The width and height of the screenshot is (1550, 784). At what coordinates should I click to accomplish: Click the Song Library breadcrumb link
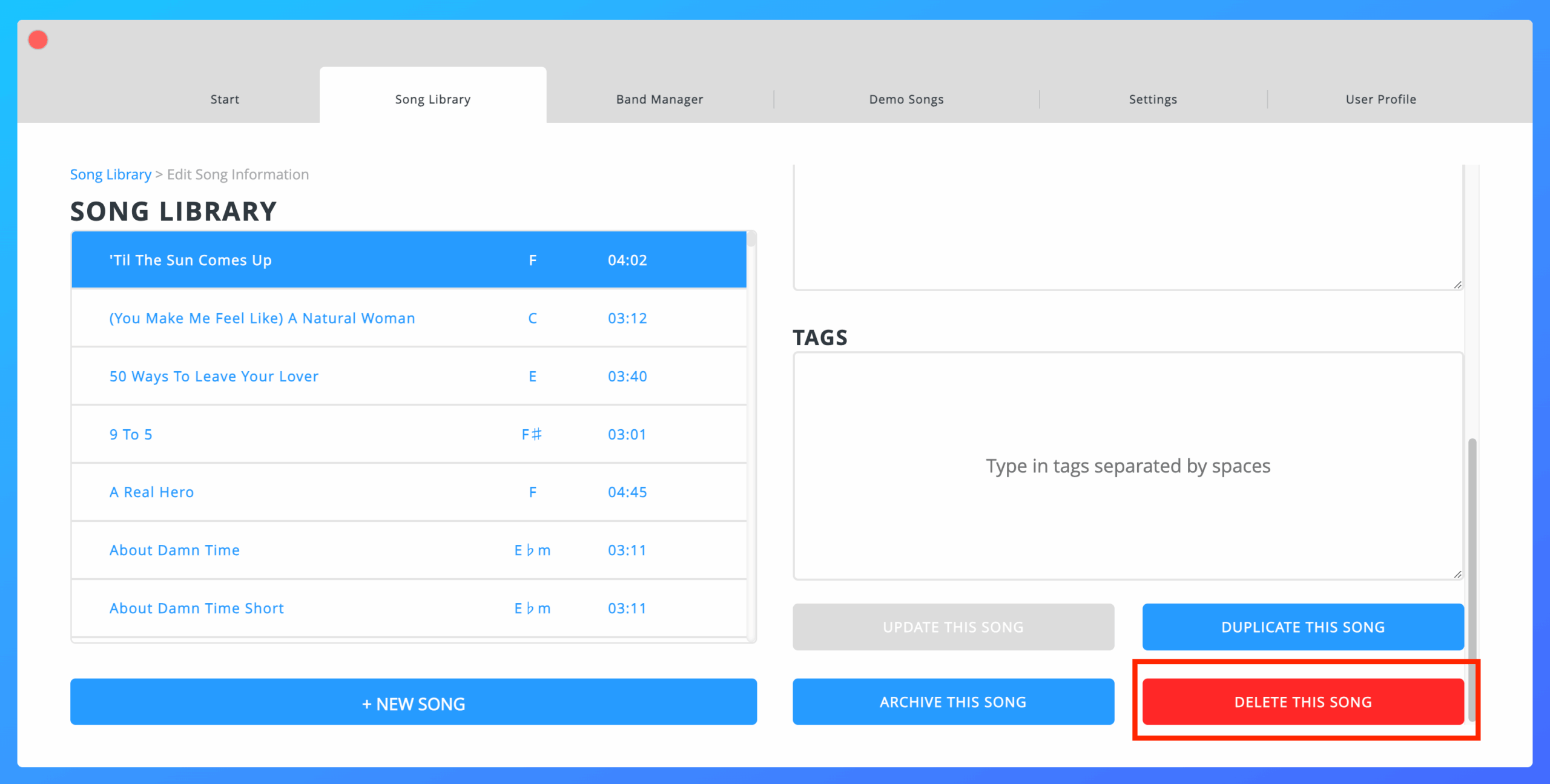coord(111,174)
